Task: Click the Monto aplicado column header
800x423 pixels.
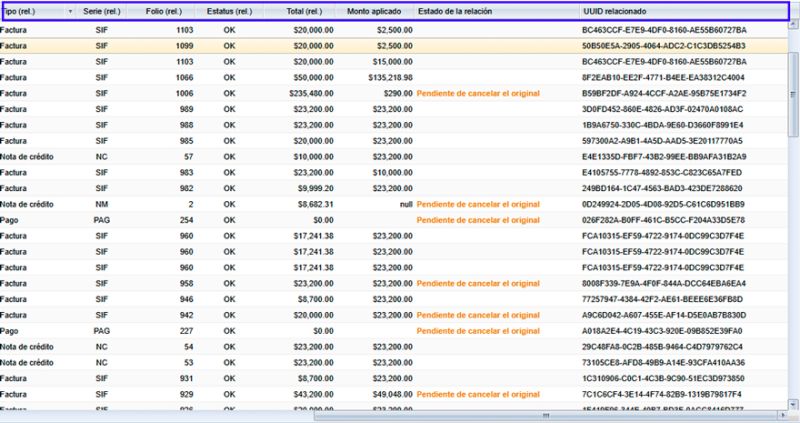Action: (x=374, y=11)
